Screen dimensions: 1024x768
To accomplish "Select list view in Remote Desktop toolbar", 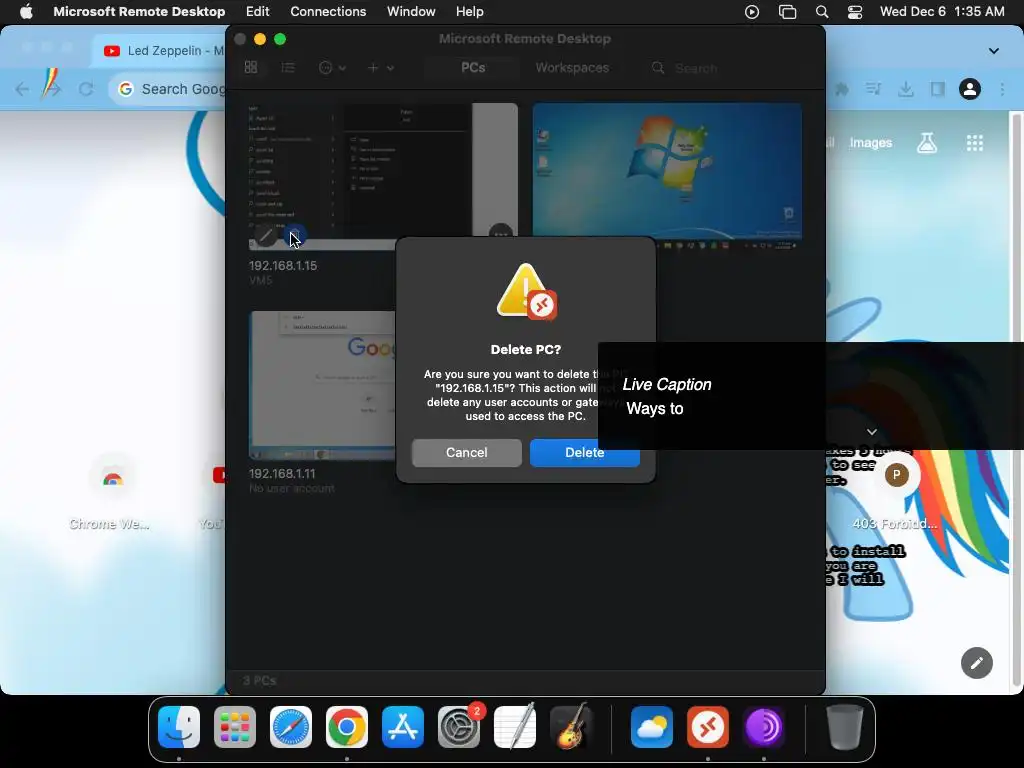I will tap(288, 67).
